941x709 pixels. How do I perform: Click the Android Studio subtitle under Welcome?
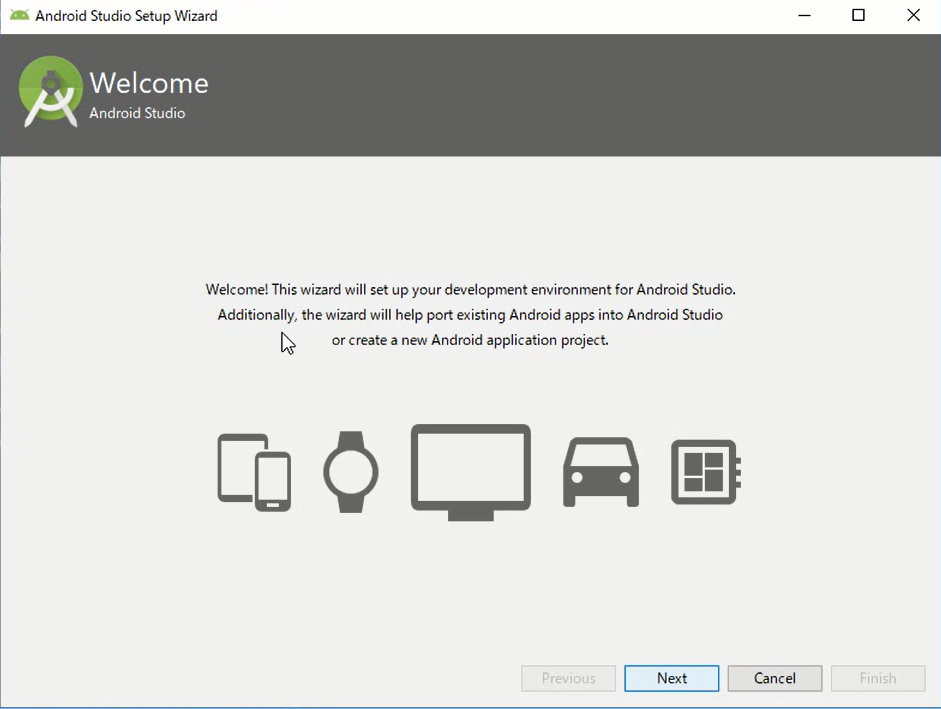point(137,113)
